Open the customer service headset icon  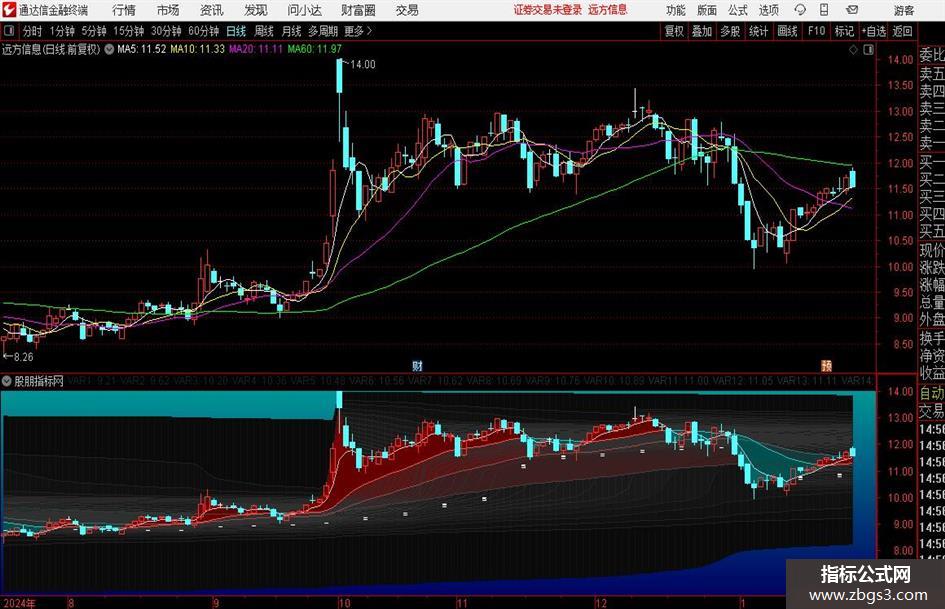[x=800, y=10]
